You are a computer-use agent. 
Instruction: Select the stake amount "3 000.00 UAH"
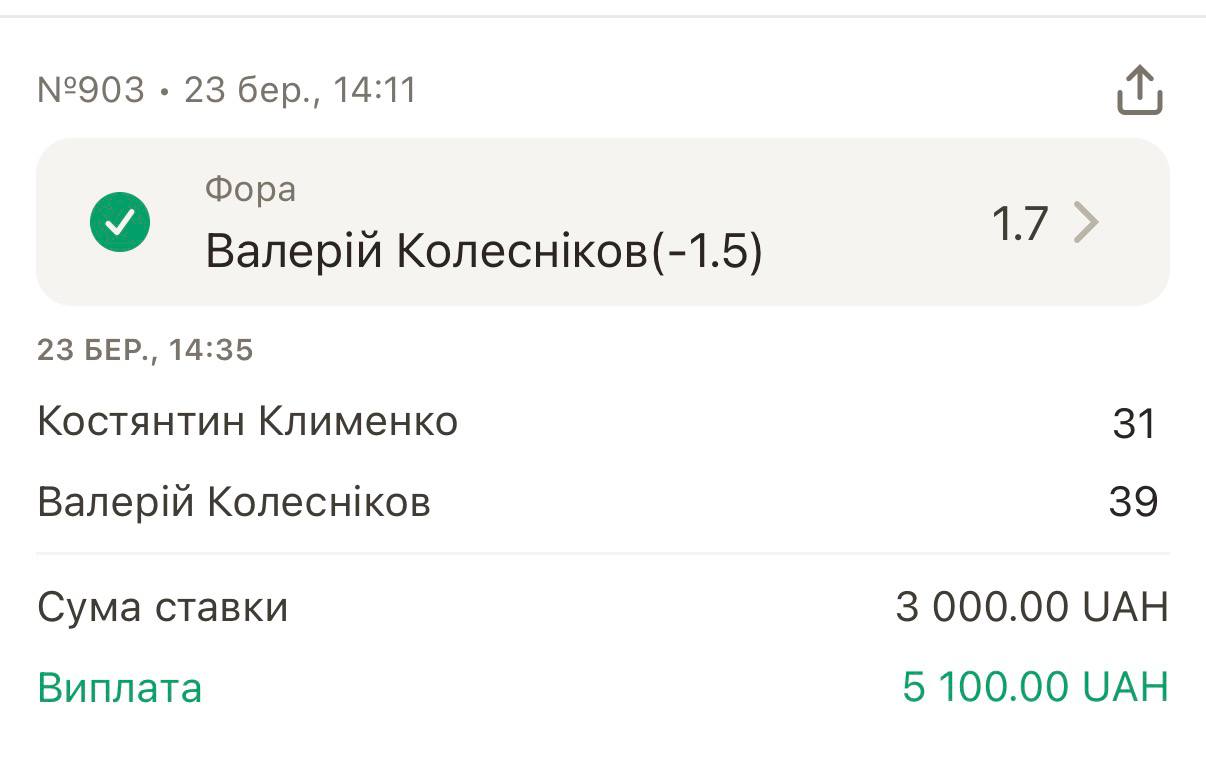(1031, 607)
